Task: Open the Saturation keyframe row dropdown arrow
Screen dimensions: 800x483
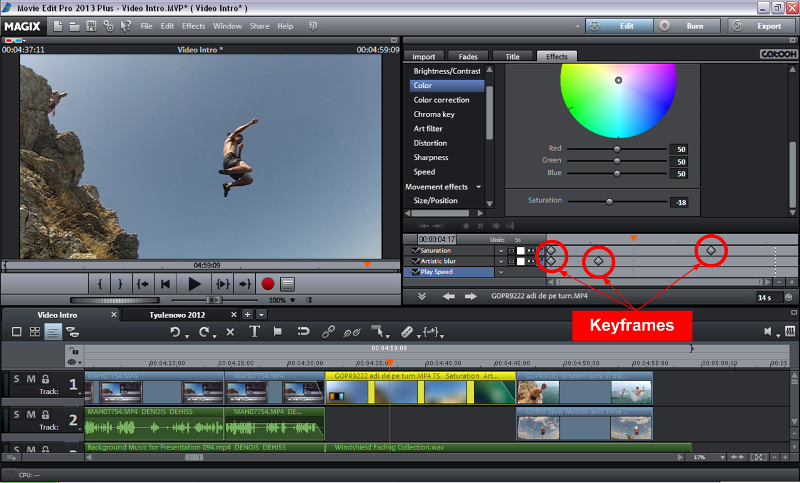Action: pos(501,250)
